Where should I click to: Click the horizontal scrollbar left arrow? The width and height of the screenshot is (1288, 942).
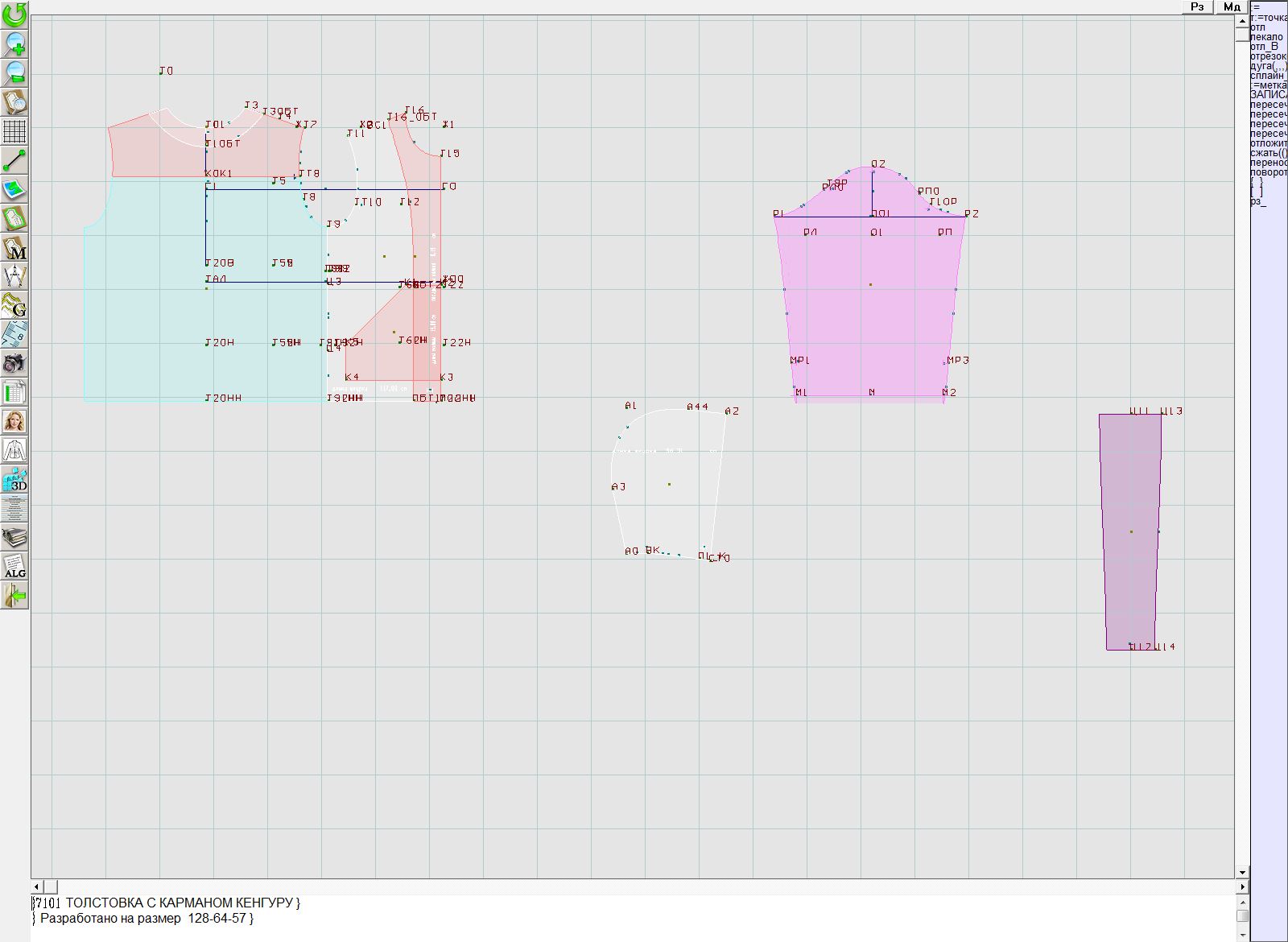click(38, 886)
